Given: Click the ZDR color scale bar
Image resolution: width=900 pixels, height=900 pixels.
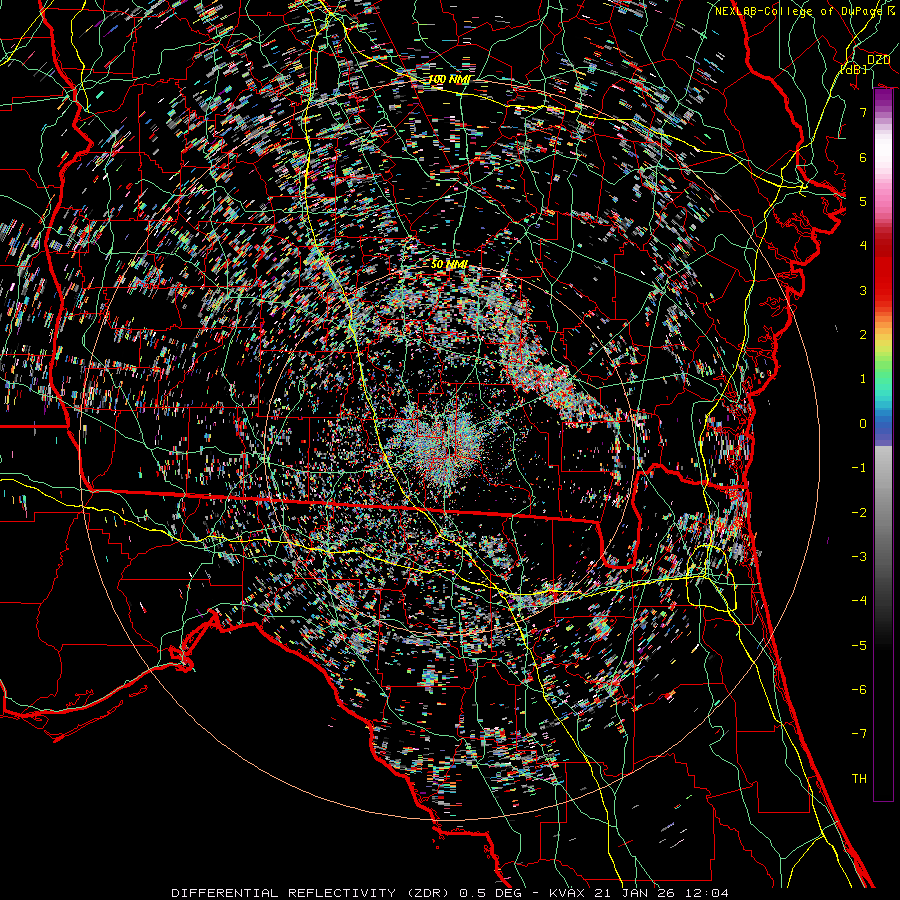Looking at the screenshot, I should point(883,444).
